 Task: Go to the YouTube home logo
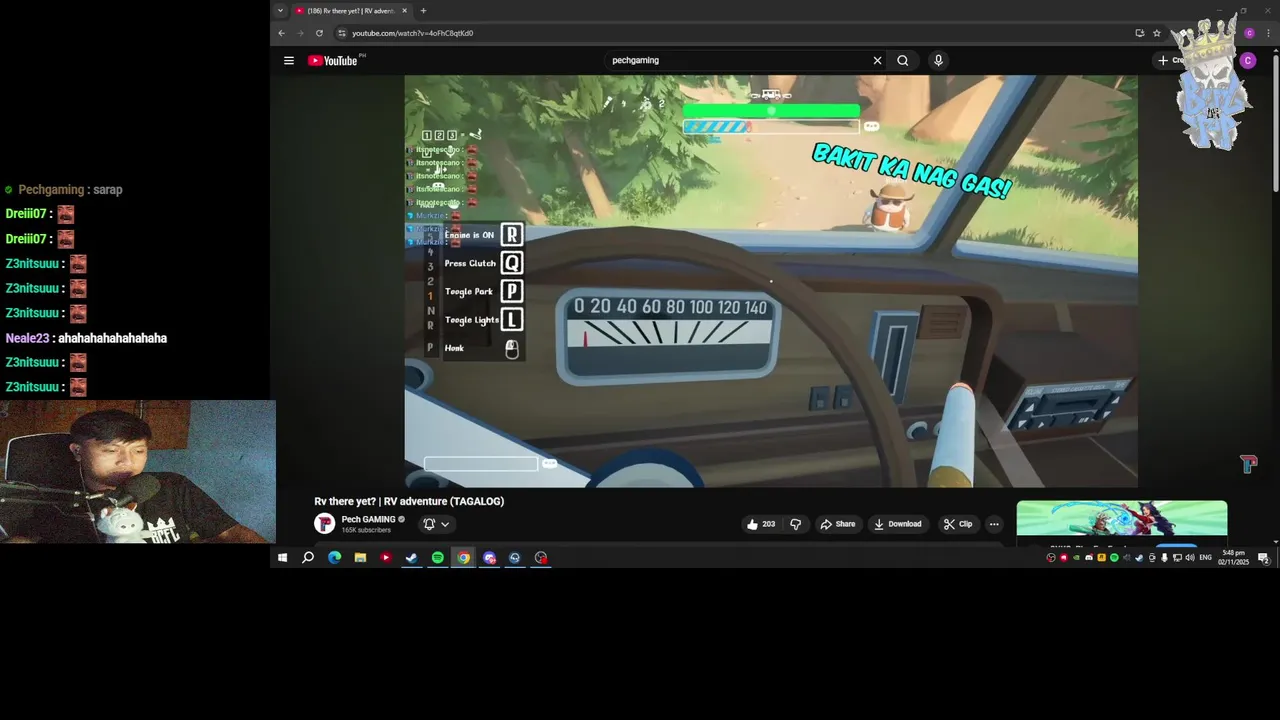[333, 60]
